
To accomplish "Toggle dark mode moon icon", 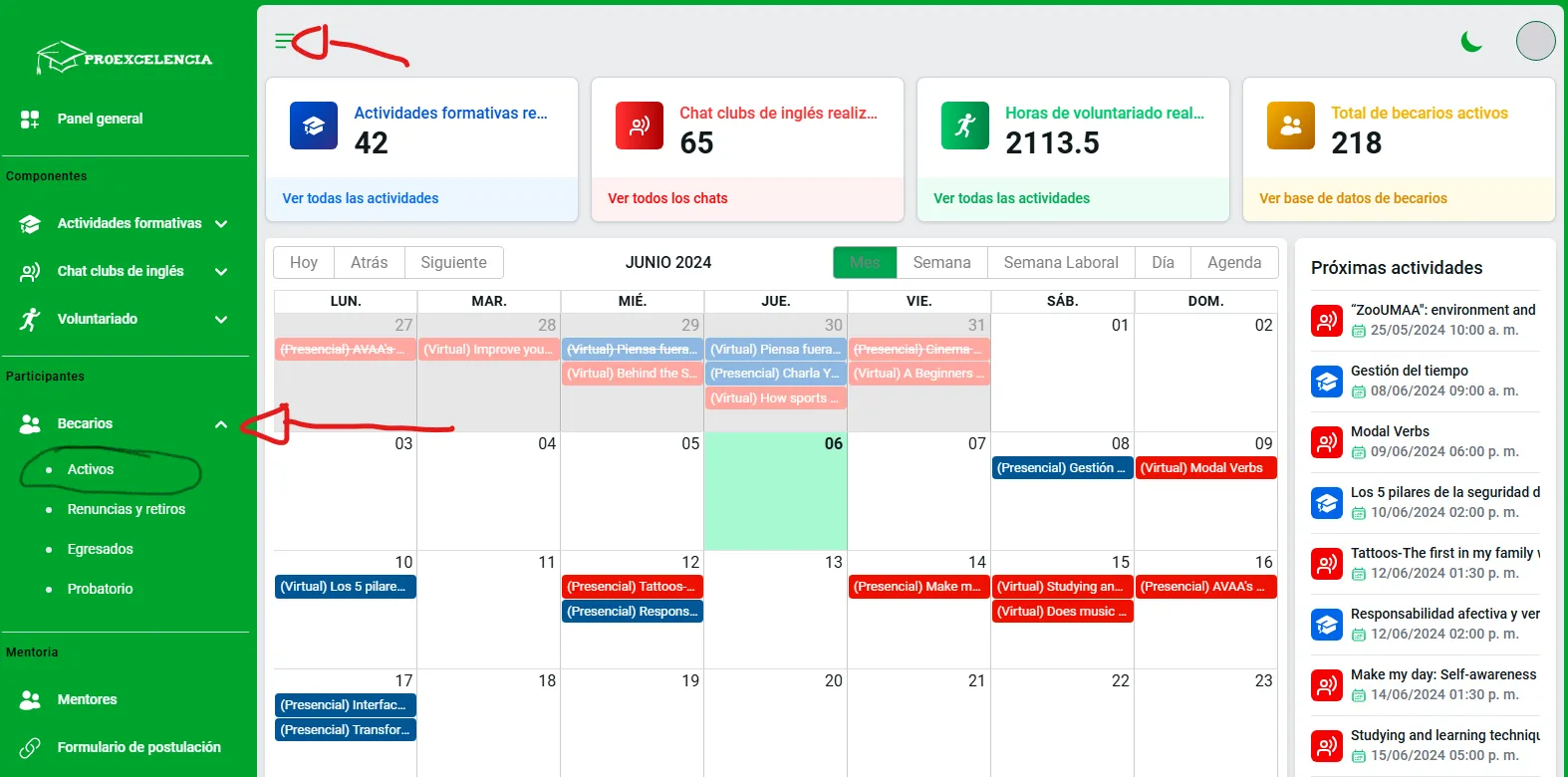I will click(1471, 41).
